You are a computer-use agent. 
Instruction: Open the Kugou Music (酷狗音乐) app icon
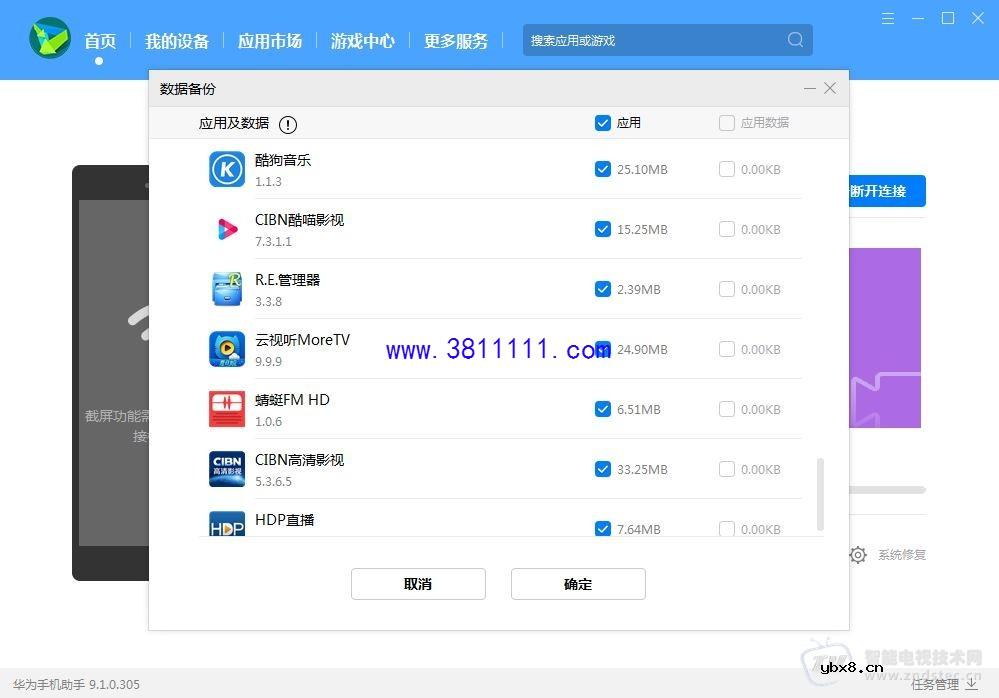(227, 169)
